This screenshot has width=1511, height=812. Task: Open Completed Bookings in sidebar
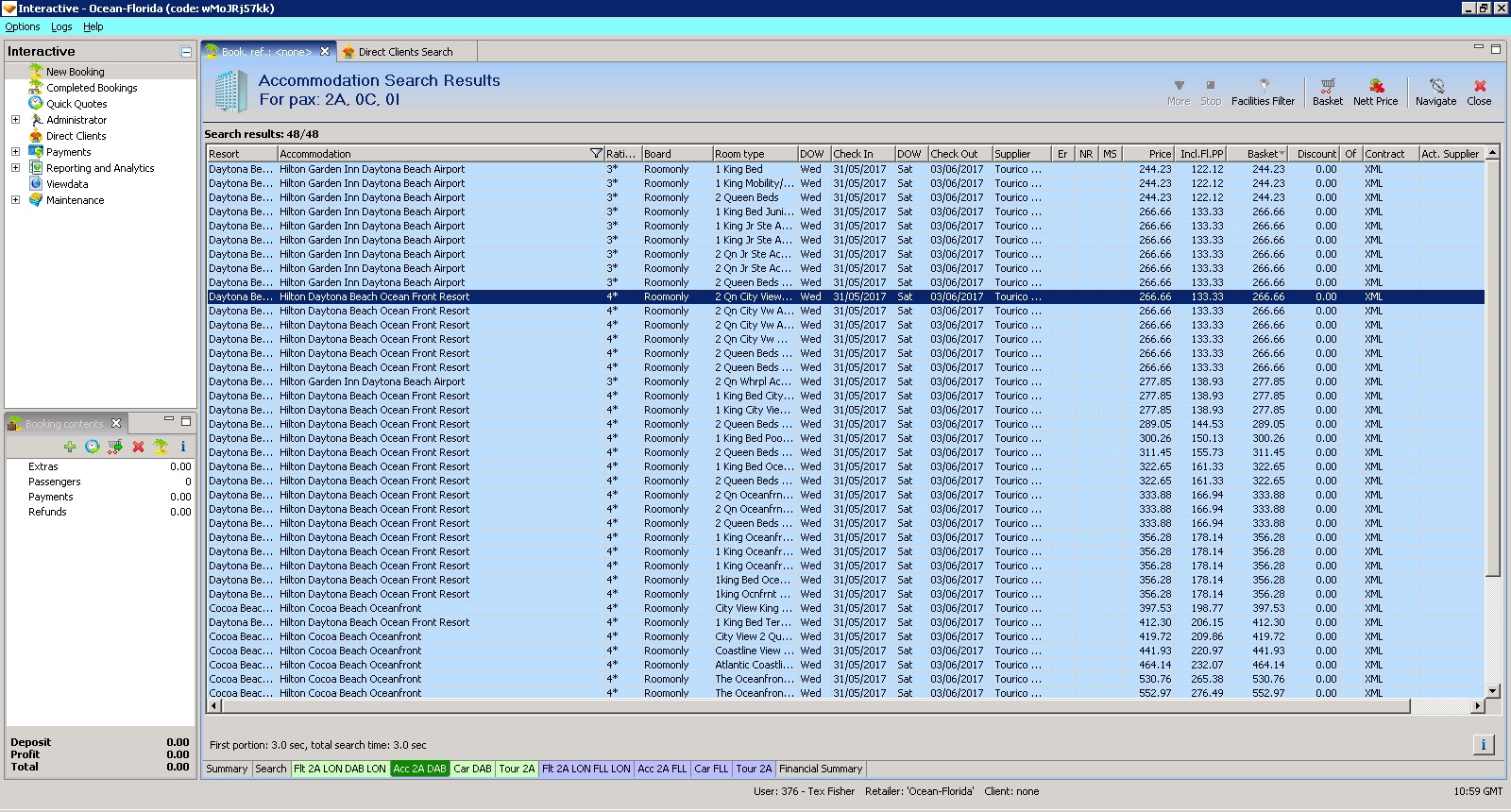click(92, 88)
